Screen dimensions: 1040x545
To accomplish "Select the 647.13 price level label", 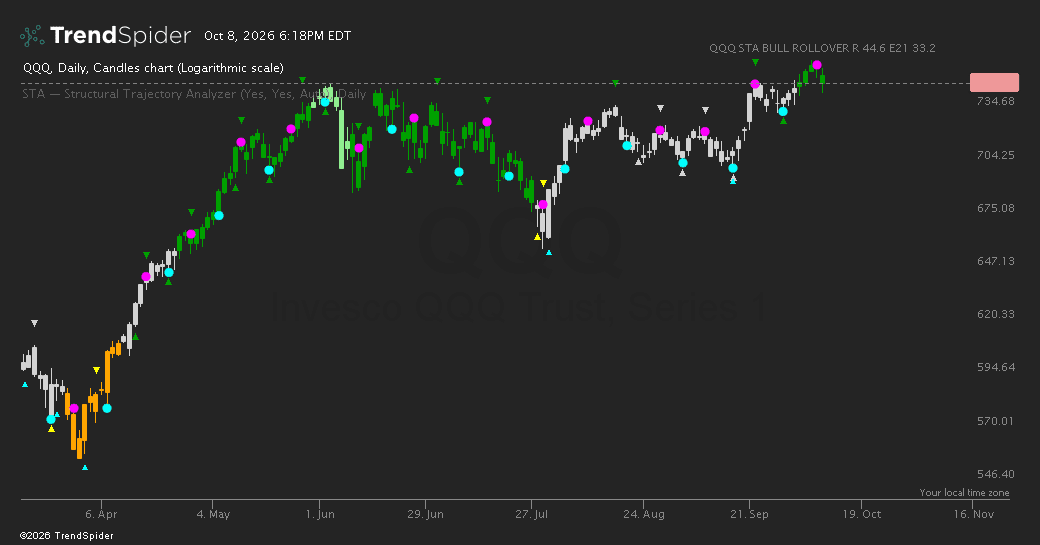I will click(996, 261).
